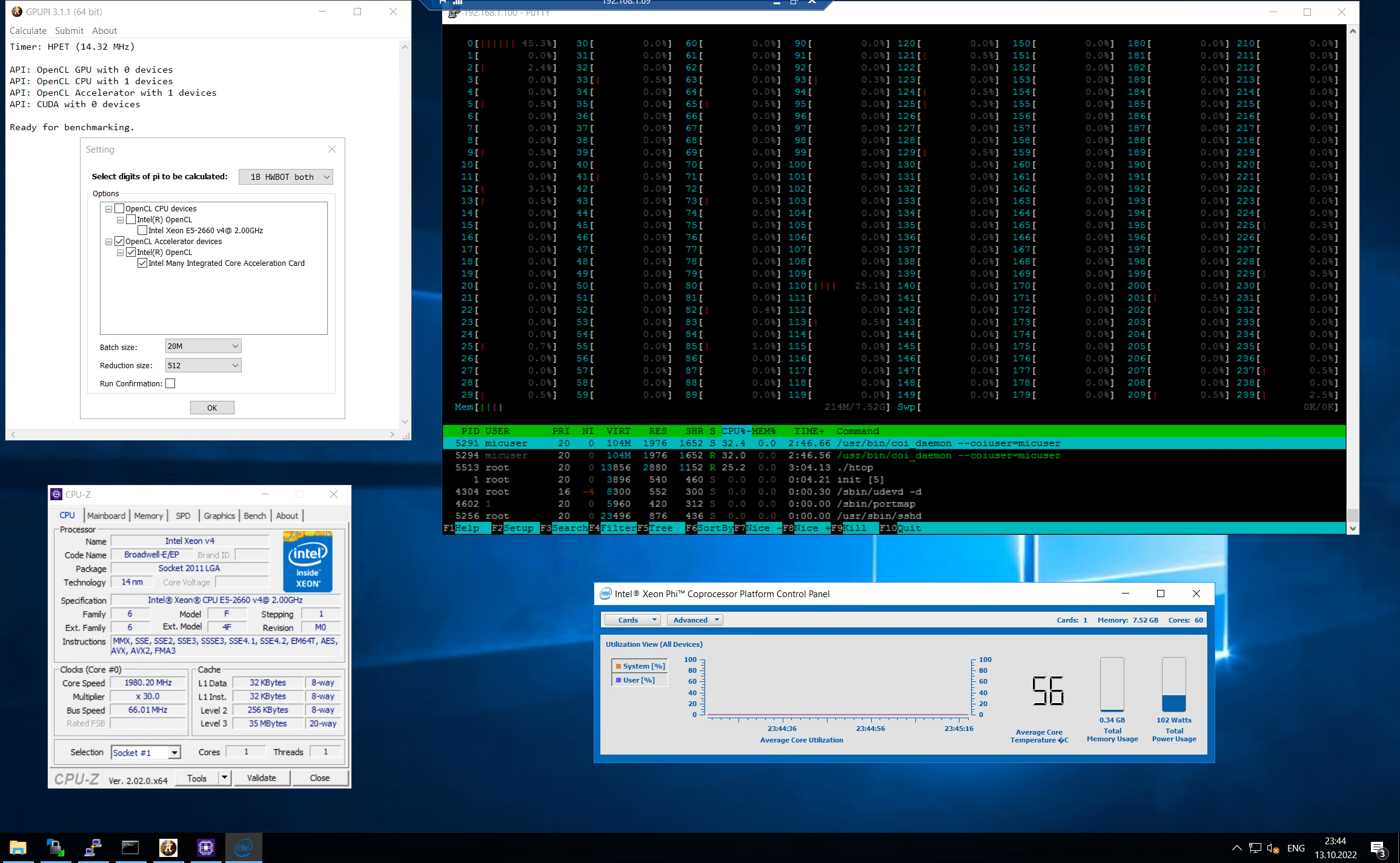The image size is (1400, 863).
Task: Click F10 Quit in htop
Action: tap(900, 528)
